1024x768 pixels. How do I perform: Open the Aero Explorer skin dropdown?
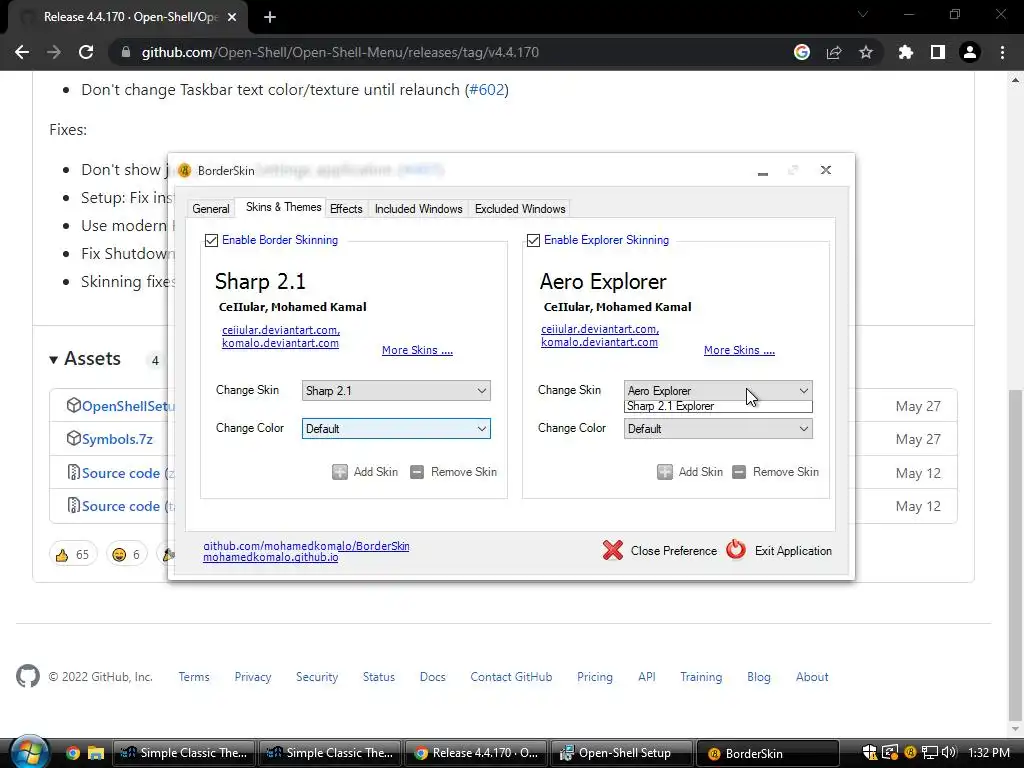pyautogui.click(x=718, y=390)
